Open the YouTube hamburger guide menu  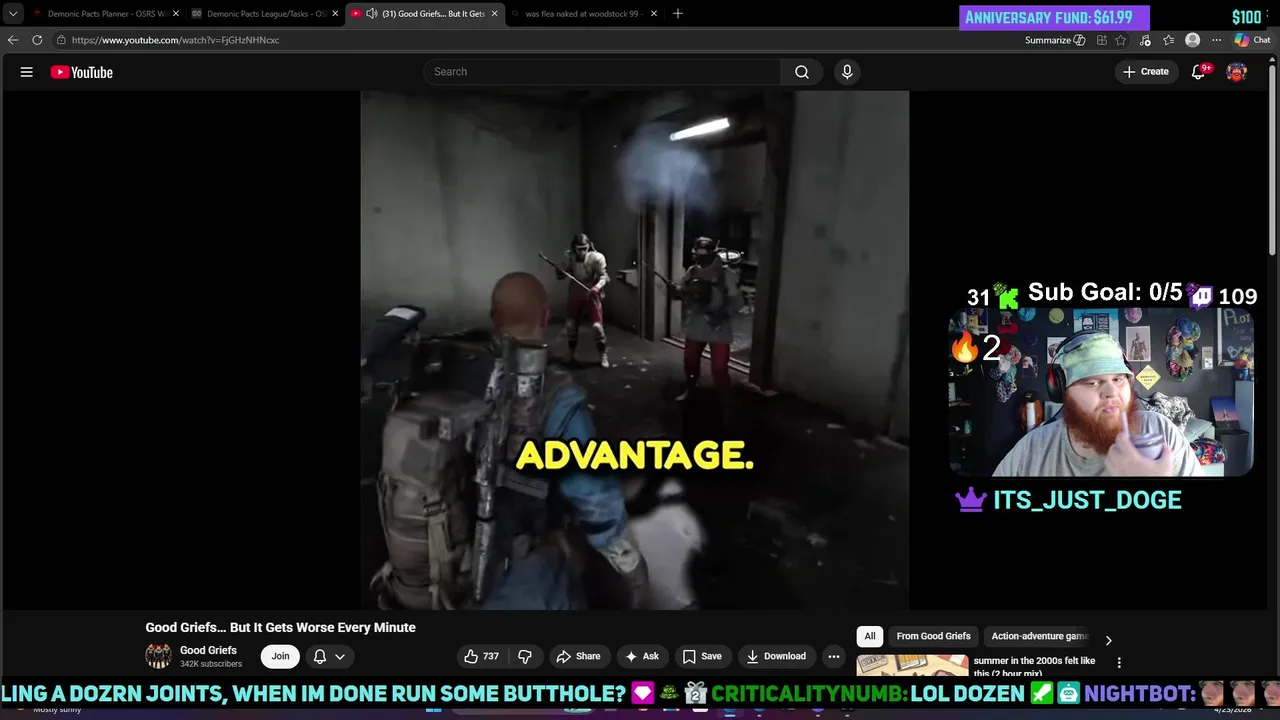27,72
